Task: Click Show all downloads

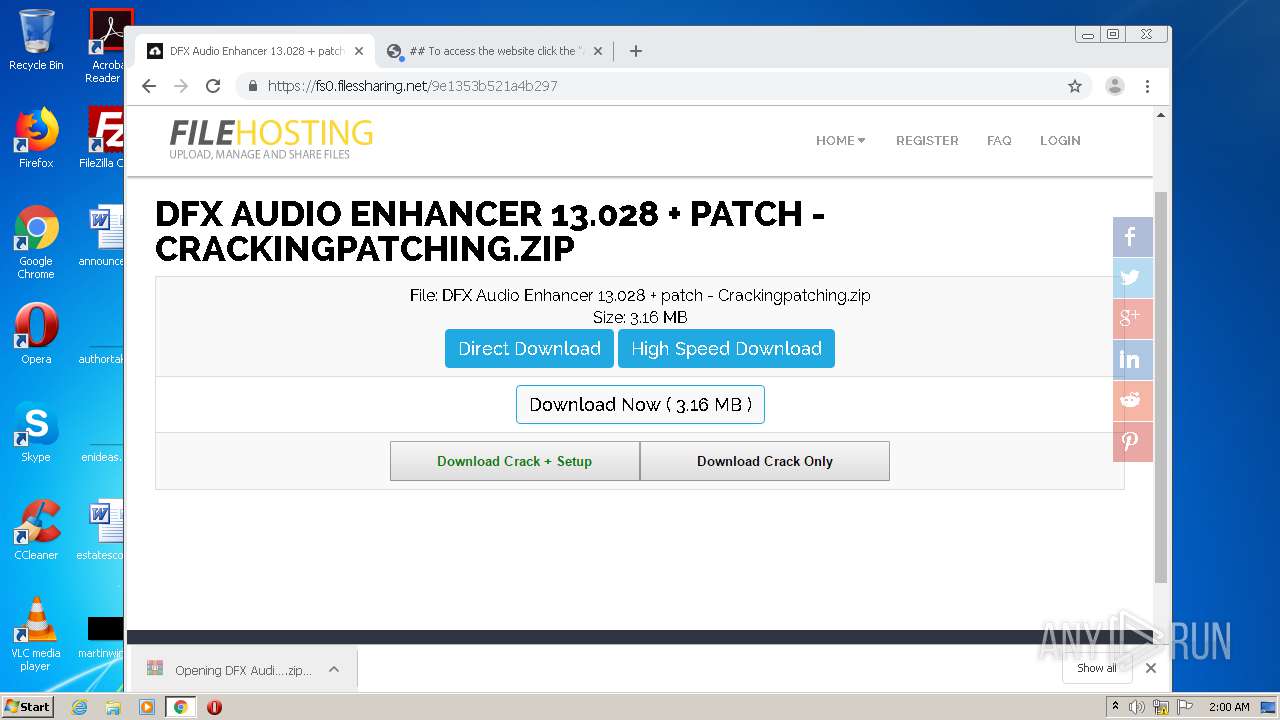Action: pos(1097,668)
